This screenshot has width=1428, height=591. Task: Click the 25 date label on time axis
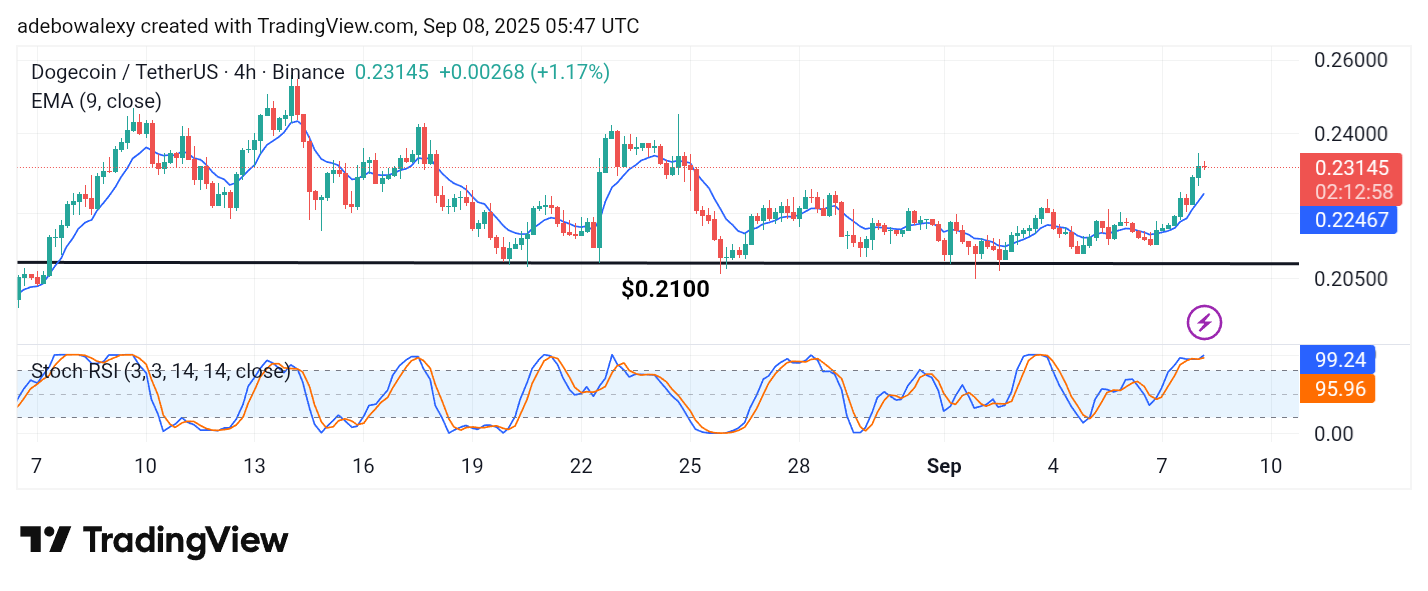click(x=690, y=466)
